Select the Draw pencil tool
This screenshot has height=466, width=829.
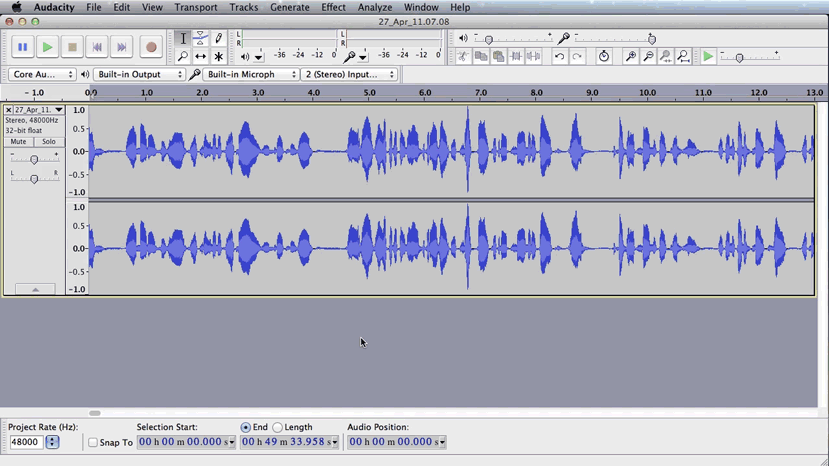pos(218,38)
